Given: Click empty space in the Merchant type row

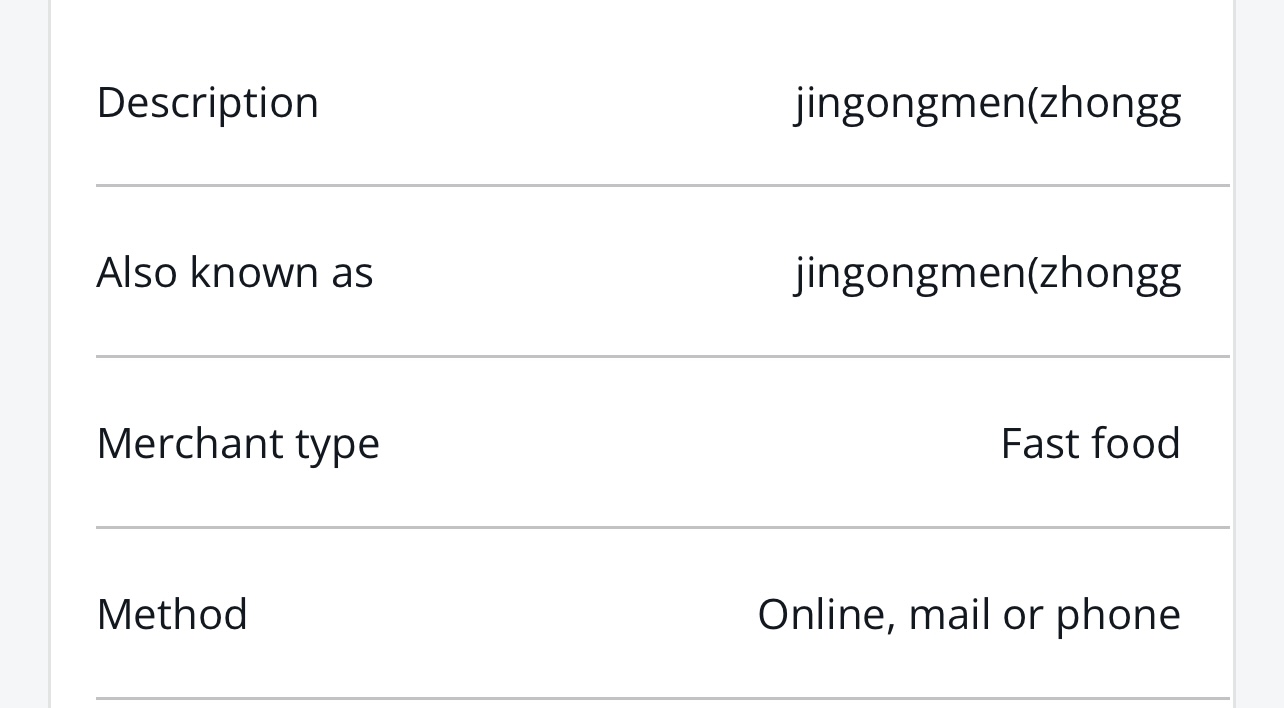Looking at the screenshot, I should click(690, 443).
